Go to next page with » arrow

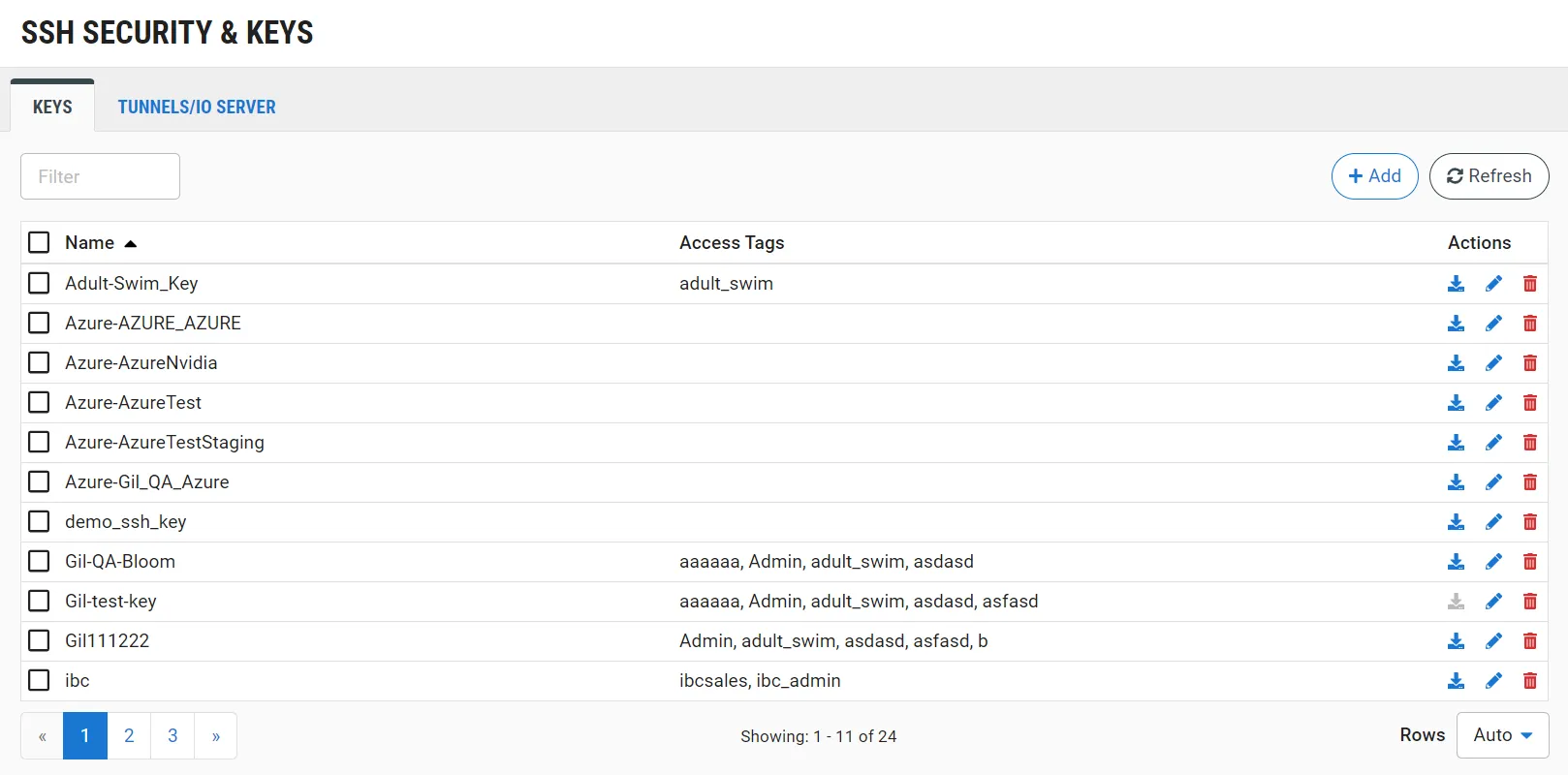point(216,736)
